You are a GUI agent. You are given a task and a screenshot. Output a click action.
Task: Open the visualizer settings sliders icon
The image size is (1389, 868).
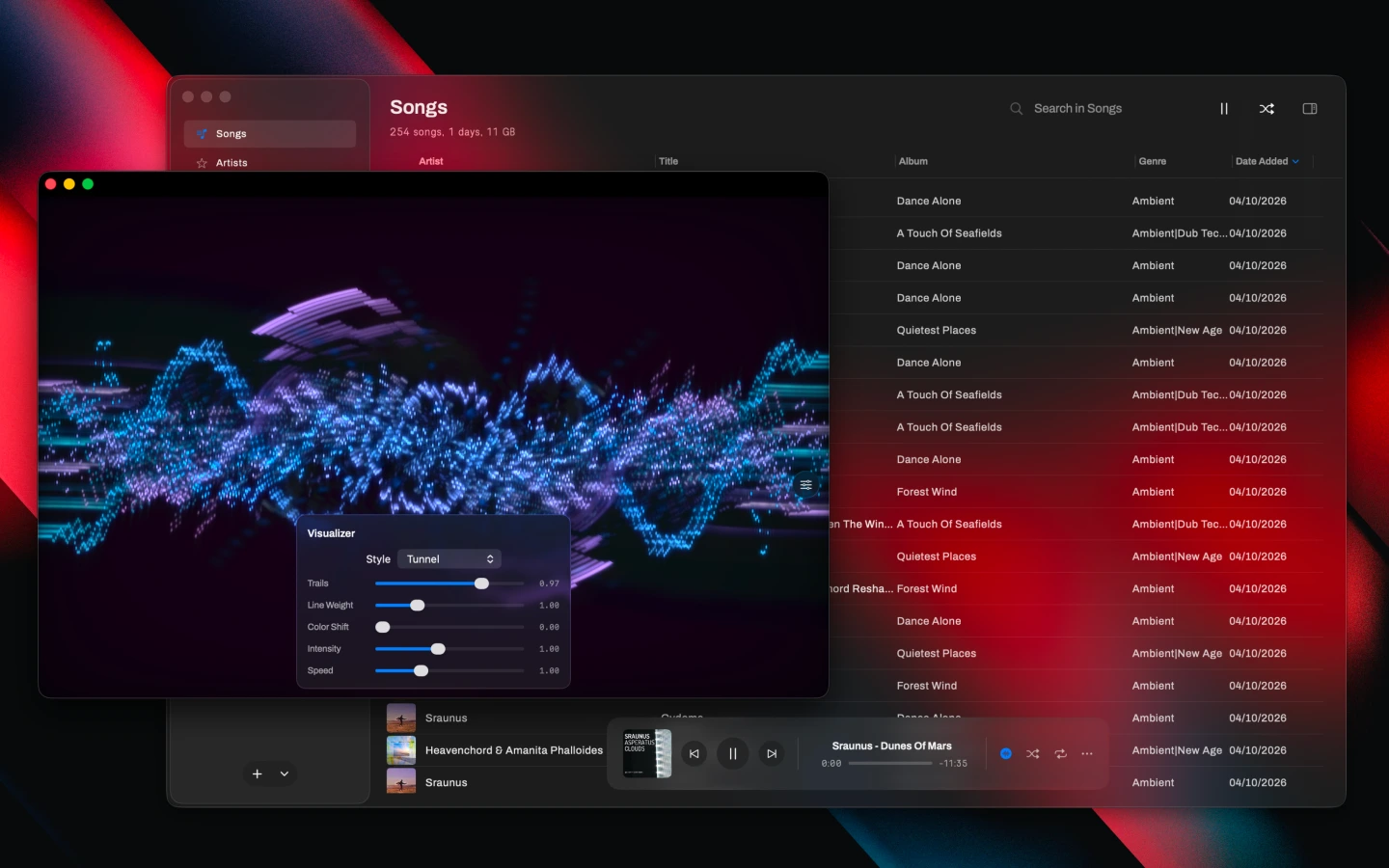click(805, 485)
